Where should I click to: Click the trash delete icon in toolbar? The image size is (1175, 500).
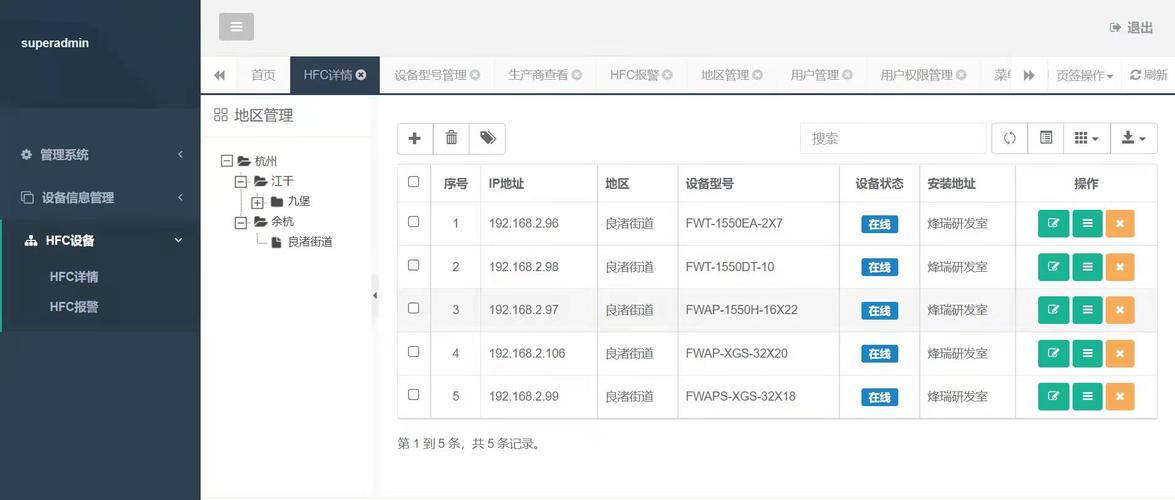(x=451, y=139)
